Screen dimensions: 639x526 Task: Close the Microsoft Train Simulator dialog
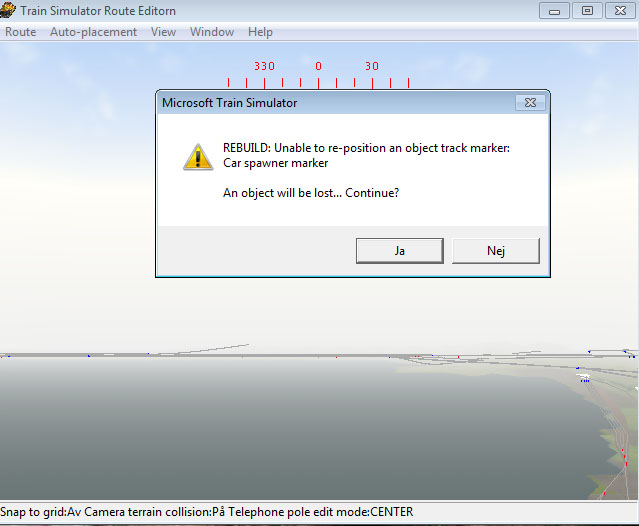pyautogui.click(x=530, y=103)
